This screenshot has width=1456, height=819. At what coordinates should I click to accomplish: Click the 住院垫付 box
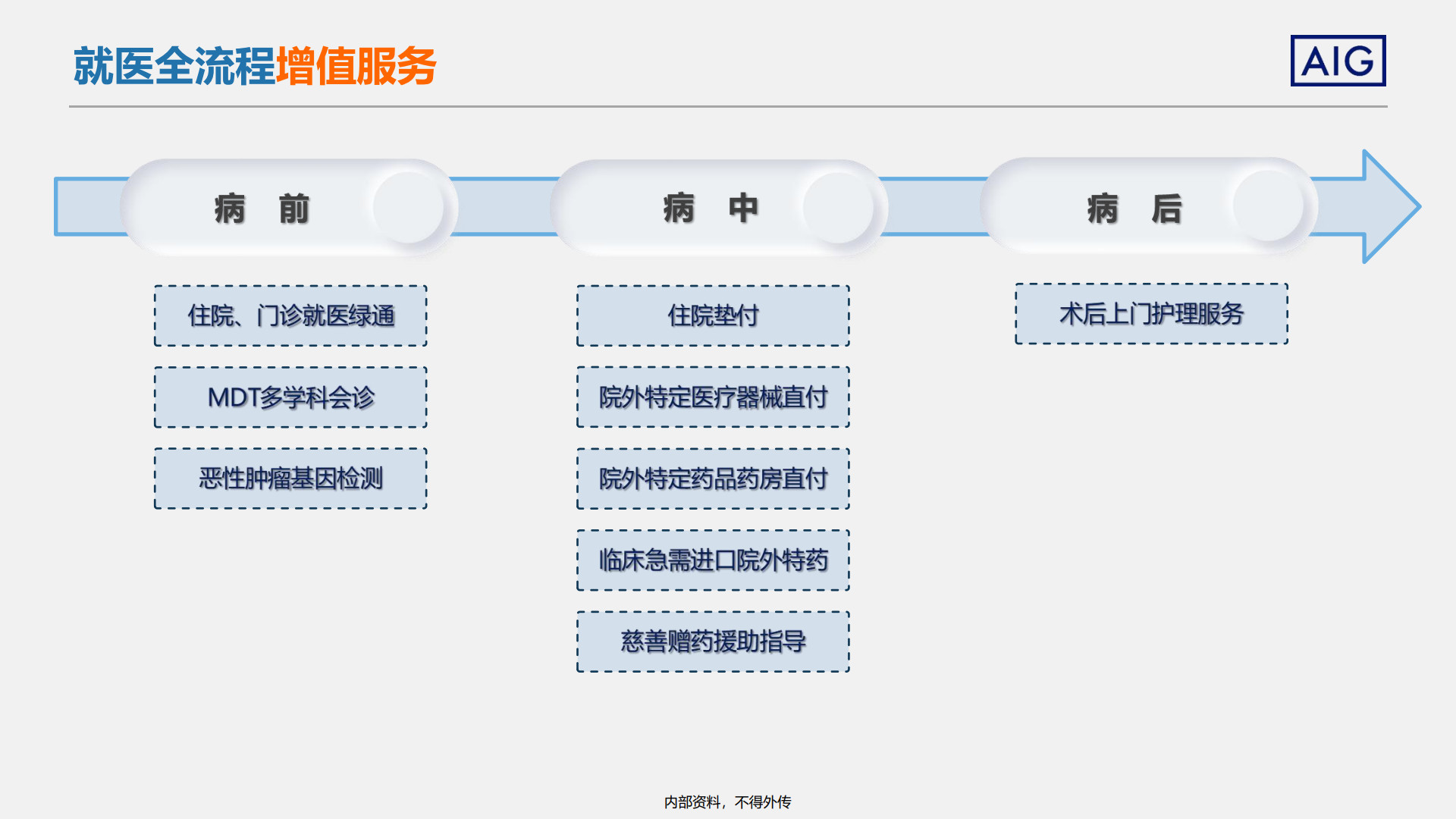pos(713,315)
